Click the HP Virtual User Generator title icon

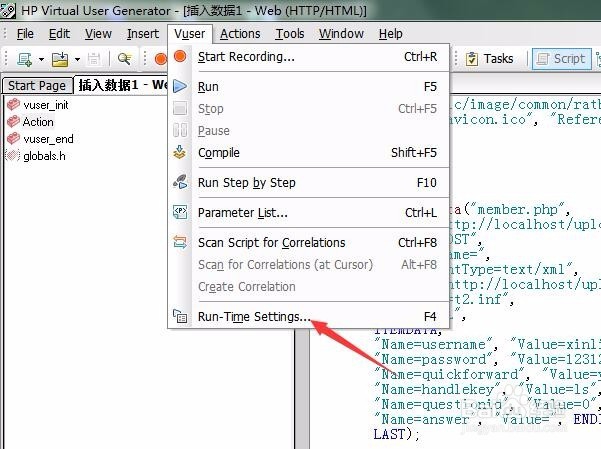(8, 10)
